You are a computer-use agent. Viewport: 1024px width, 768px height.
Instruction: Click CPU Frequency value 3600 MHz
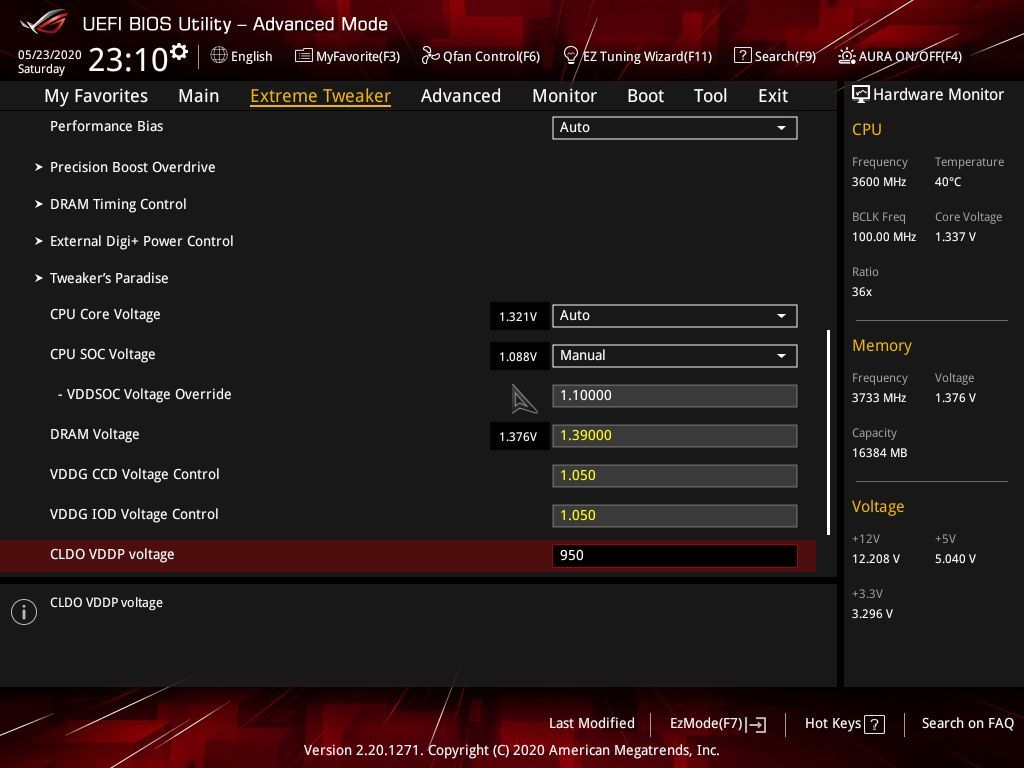point(878,182)
